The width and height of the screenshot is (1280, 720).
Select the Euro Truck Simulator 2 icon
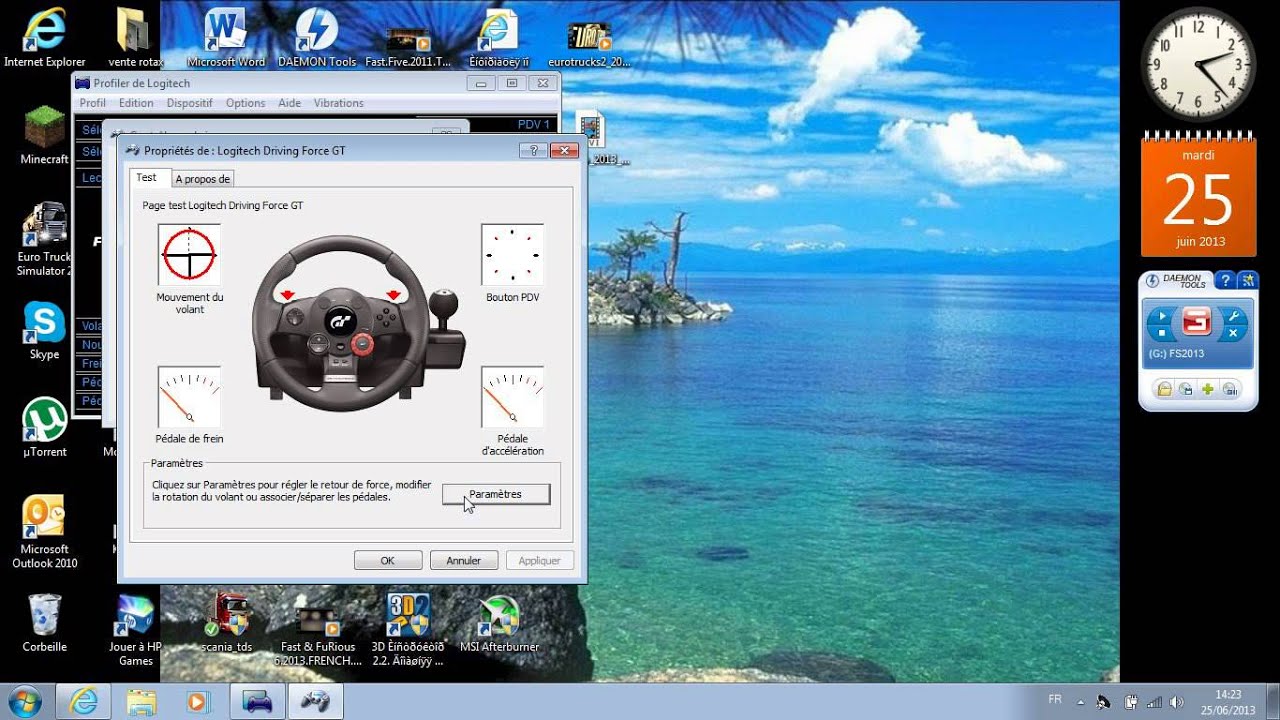(45, 238)
